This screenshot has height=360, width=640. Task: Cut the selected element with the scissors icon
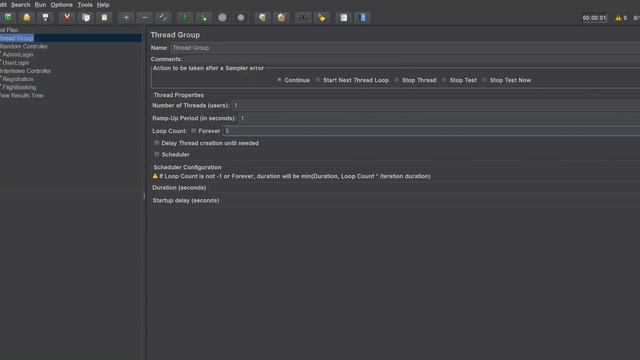(x=67, y=18)
